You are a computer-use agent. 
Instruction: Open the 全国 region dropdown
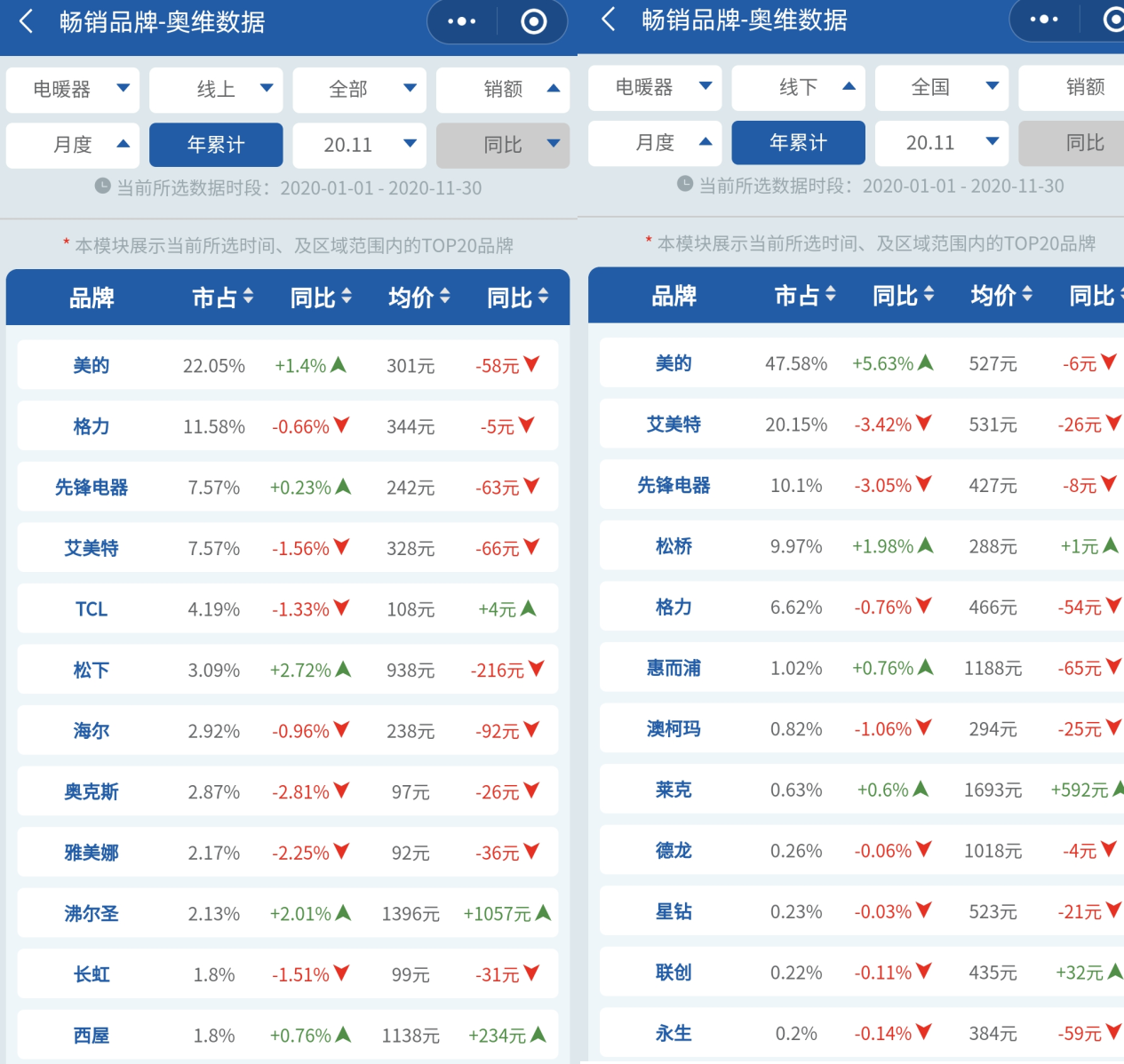point(942,88)
